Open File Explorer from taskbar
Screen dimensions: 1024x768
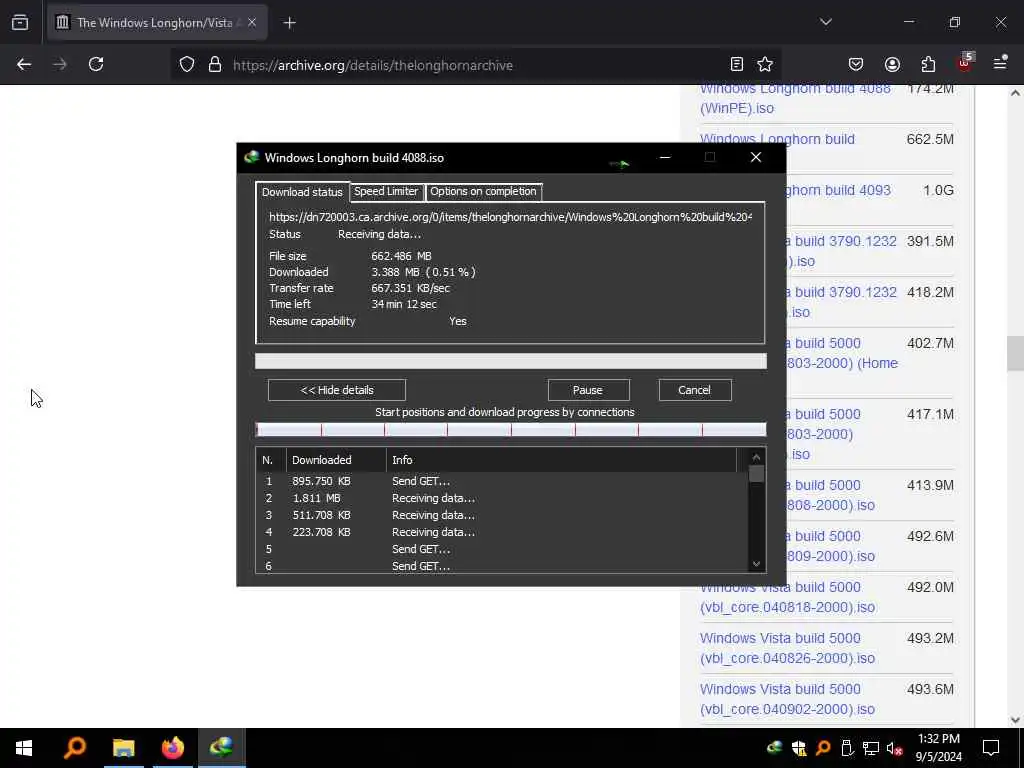pyautogui.click(x=123, y=748)
